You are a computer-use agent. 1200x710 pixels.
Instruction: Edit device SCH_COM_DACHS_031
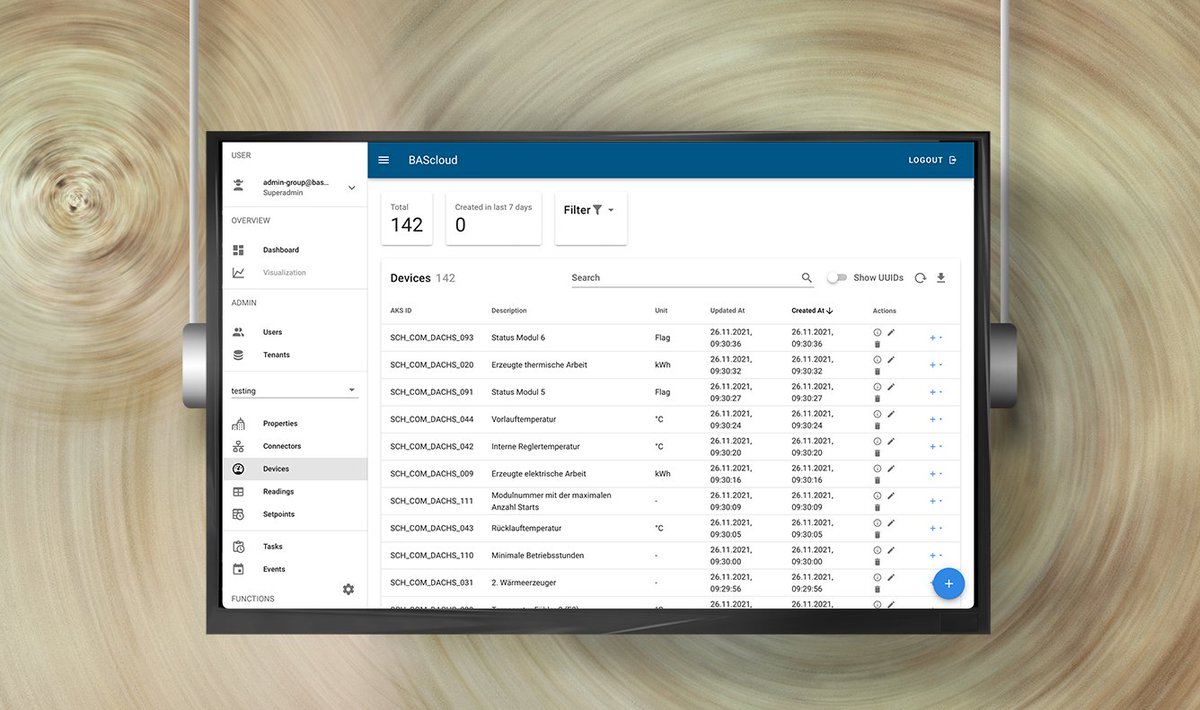tap(891, 576)
